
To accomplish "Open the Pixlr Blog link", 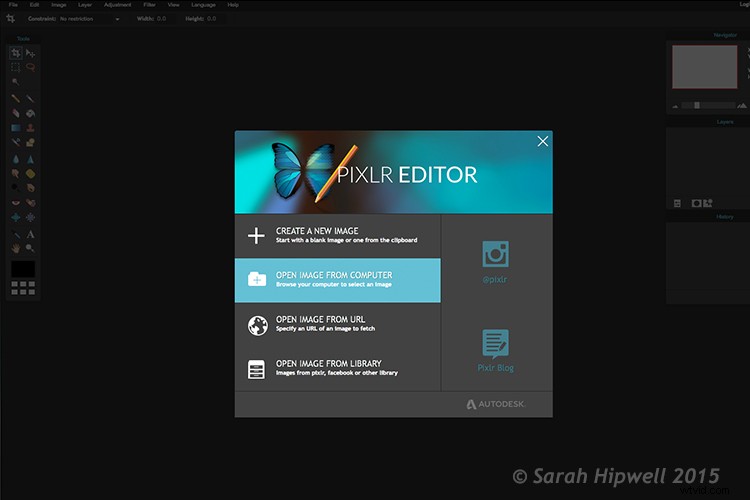I will click(x=496, y=351).
